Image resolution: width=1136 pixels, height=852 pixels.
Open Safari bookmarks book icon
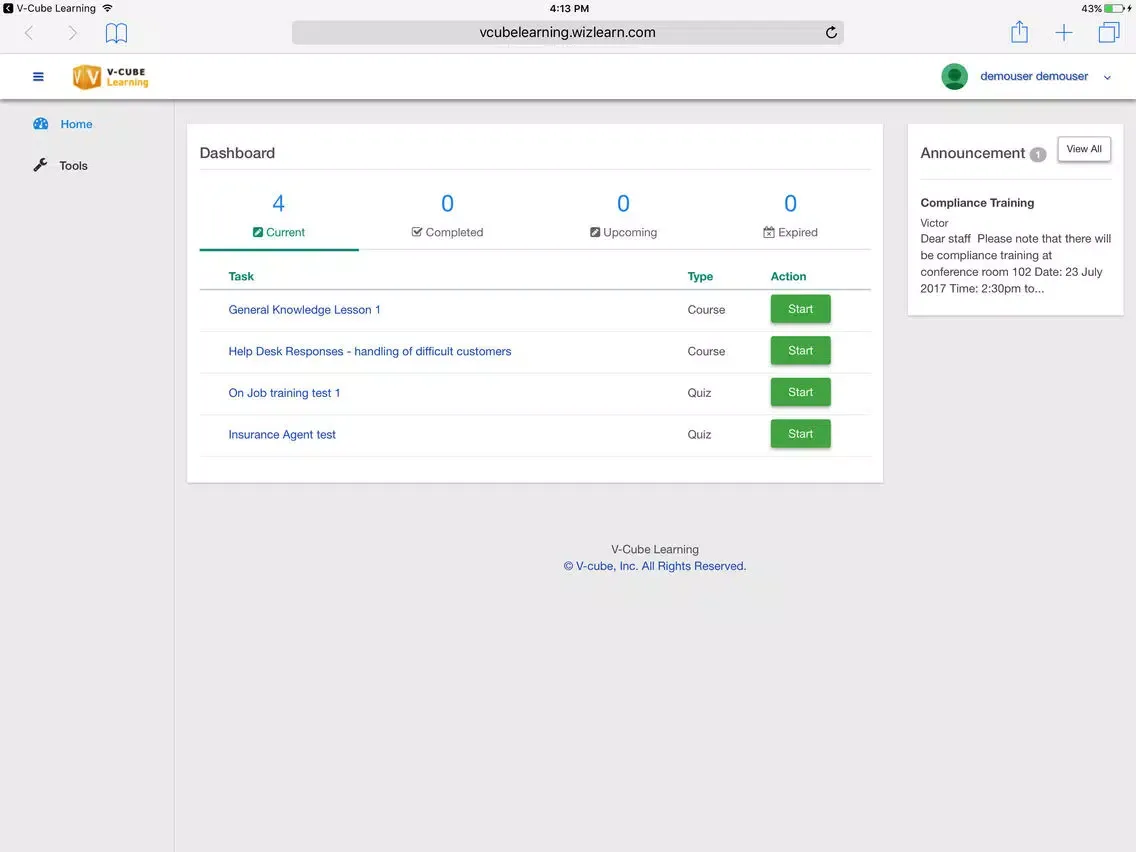[116, 33]
